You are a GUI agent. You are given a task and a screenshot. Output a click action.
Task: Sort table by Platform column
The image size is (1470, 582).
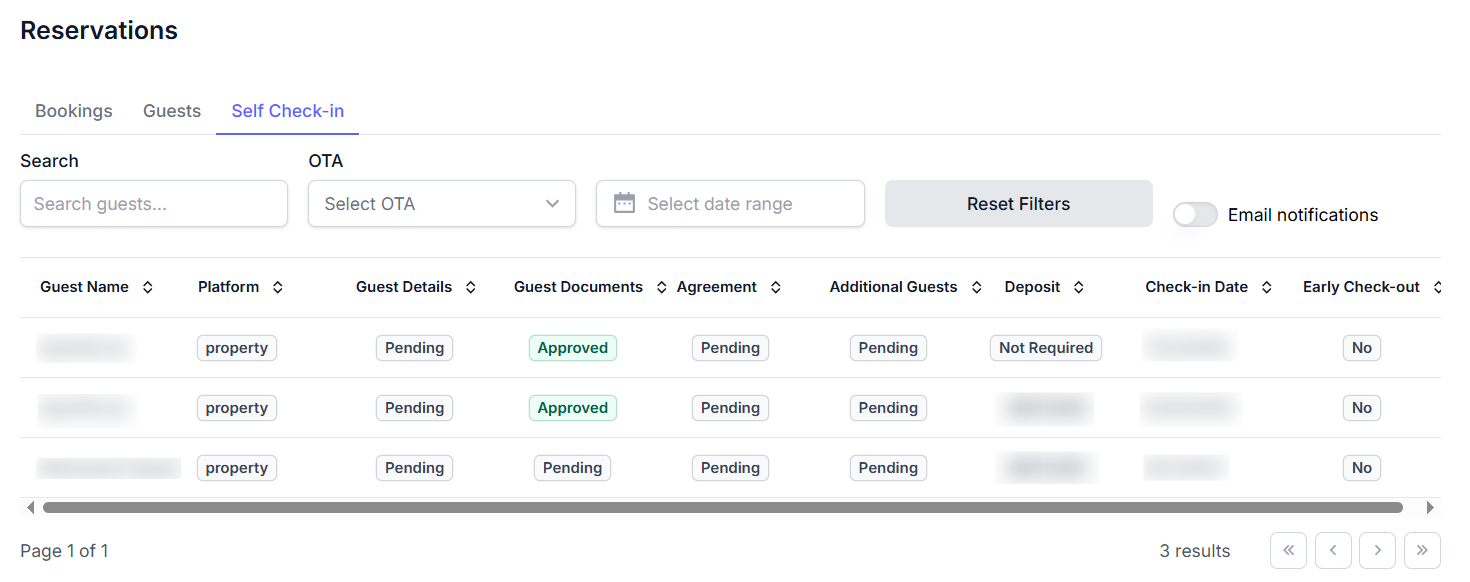pyautogui.click(x=278, y=287)
